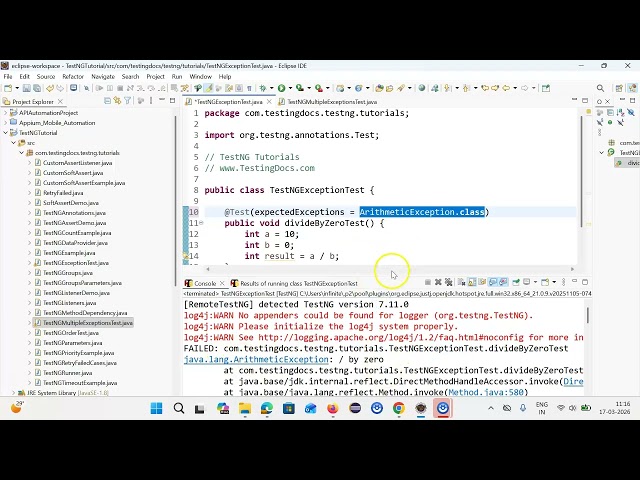Click the Search torch icon in the toolbar

tap(401, 88)
